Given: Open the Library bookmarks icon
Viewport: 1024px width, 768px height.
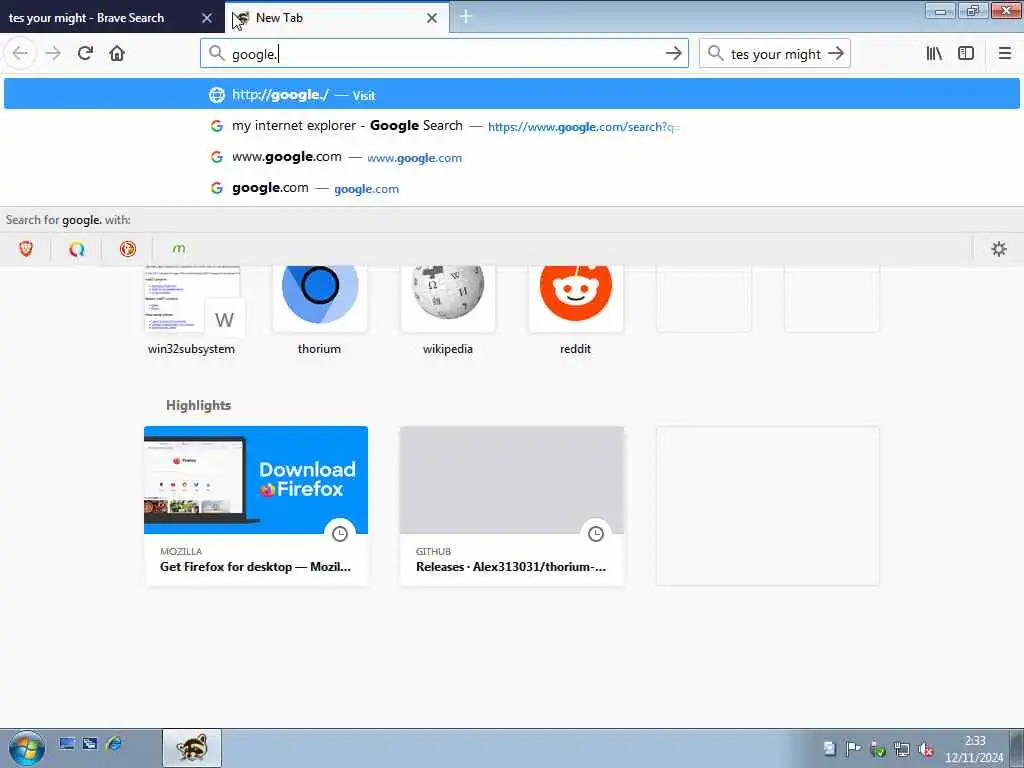Looking at the screenshot, I should (x=934, y=54).
